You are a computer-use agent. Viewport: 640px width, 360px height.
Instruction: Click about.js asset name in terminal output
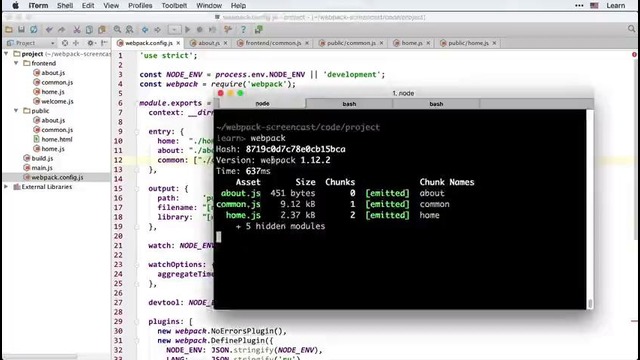click(x=240, y=193)
